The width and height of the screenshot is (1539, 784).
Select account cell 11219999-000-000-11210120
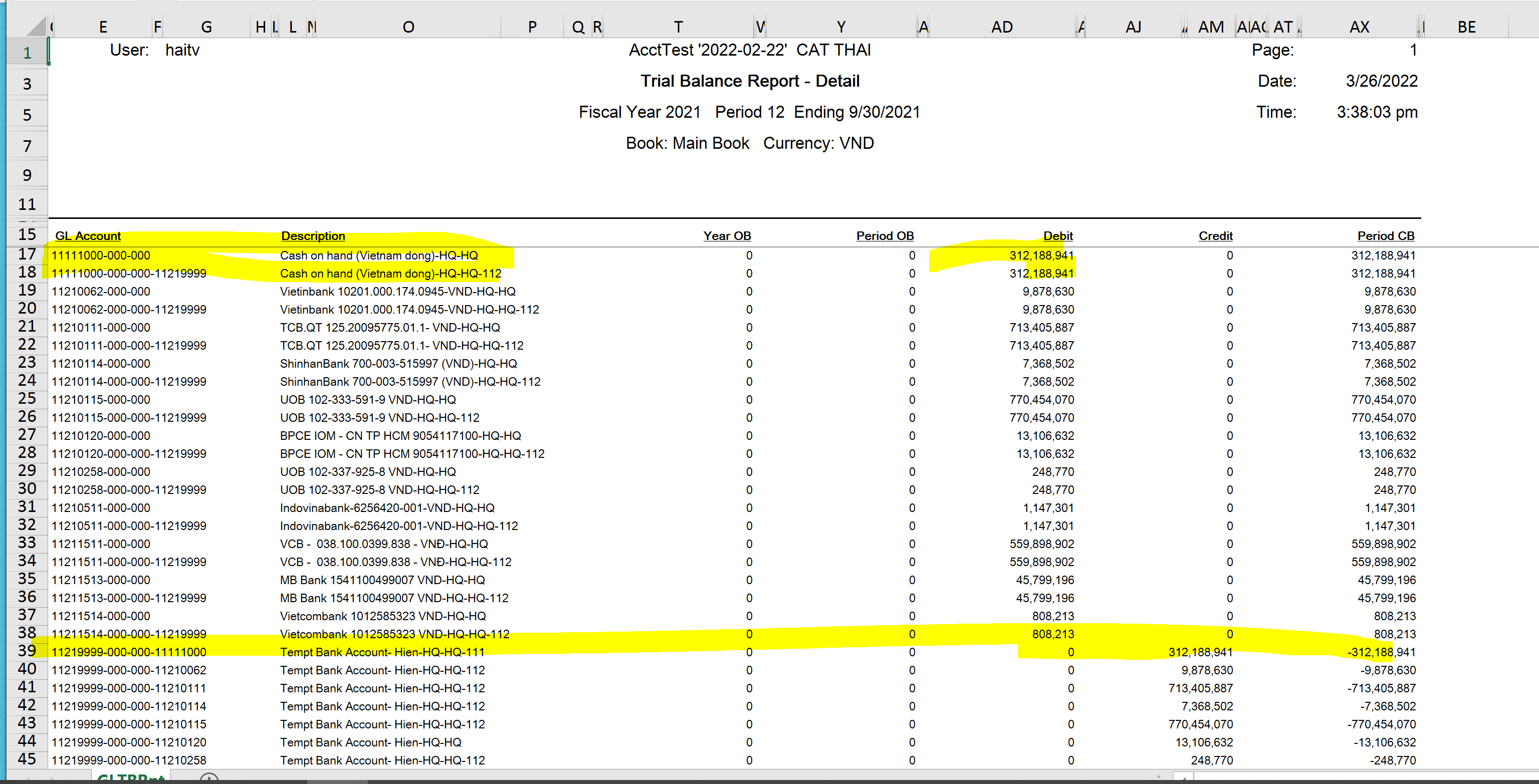point(129,742)
